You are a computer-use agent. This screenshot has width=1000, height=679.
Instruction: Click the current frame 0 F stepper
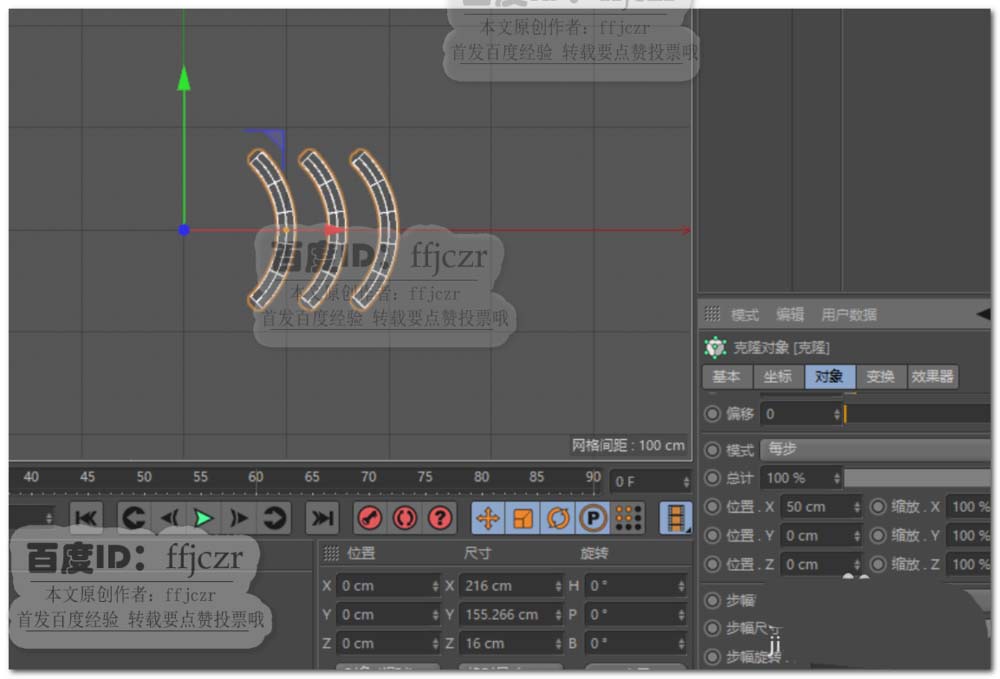686,482
